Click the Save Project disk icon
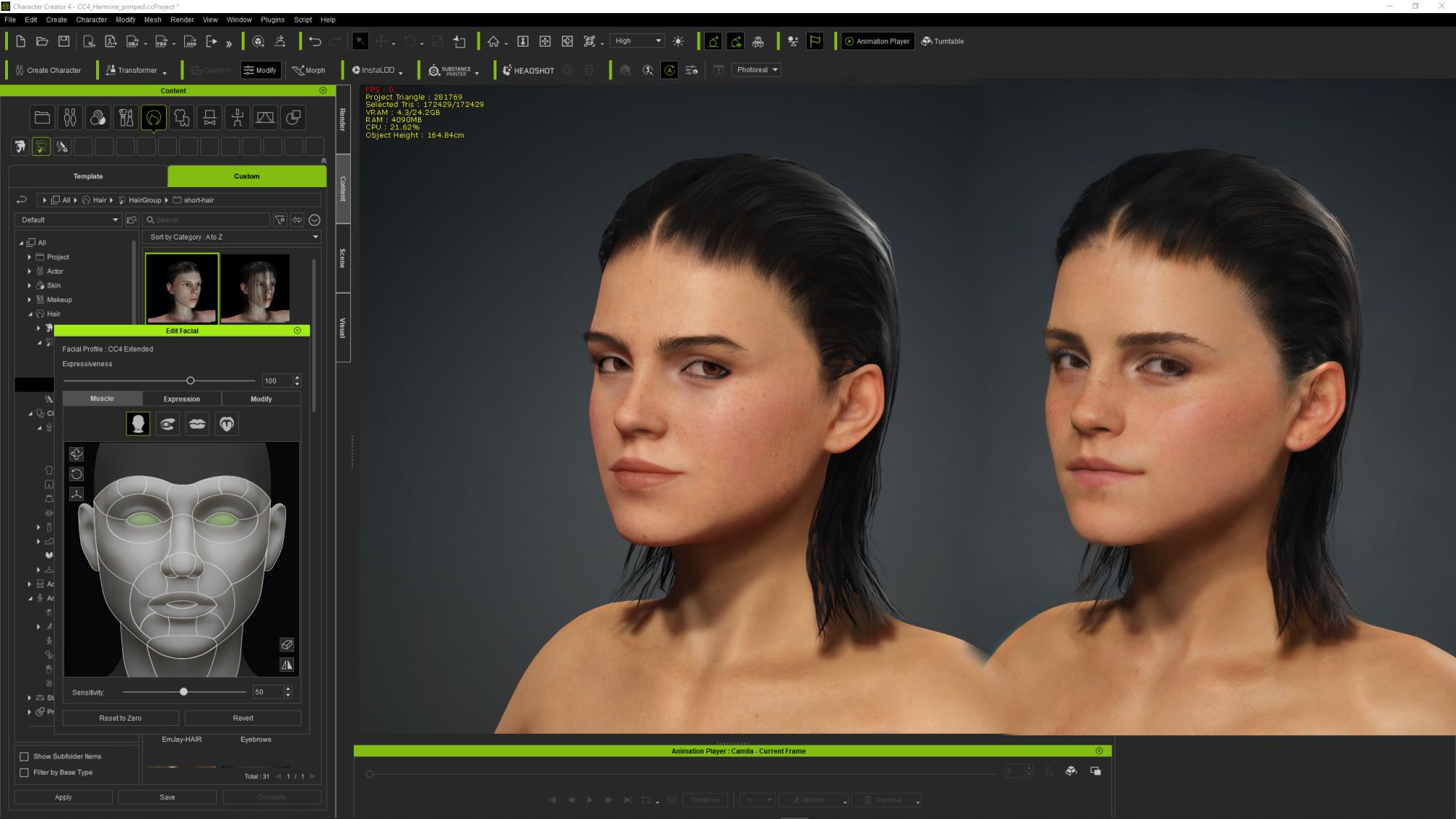1456x819 pixels. [x=64, y=41]
